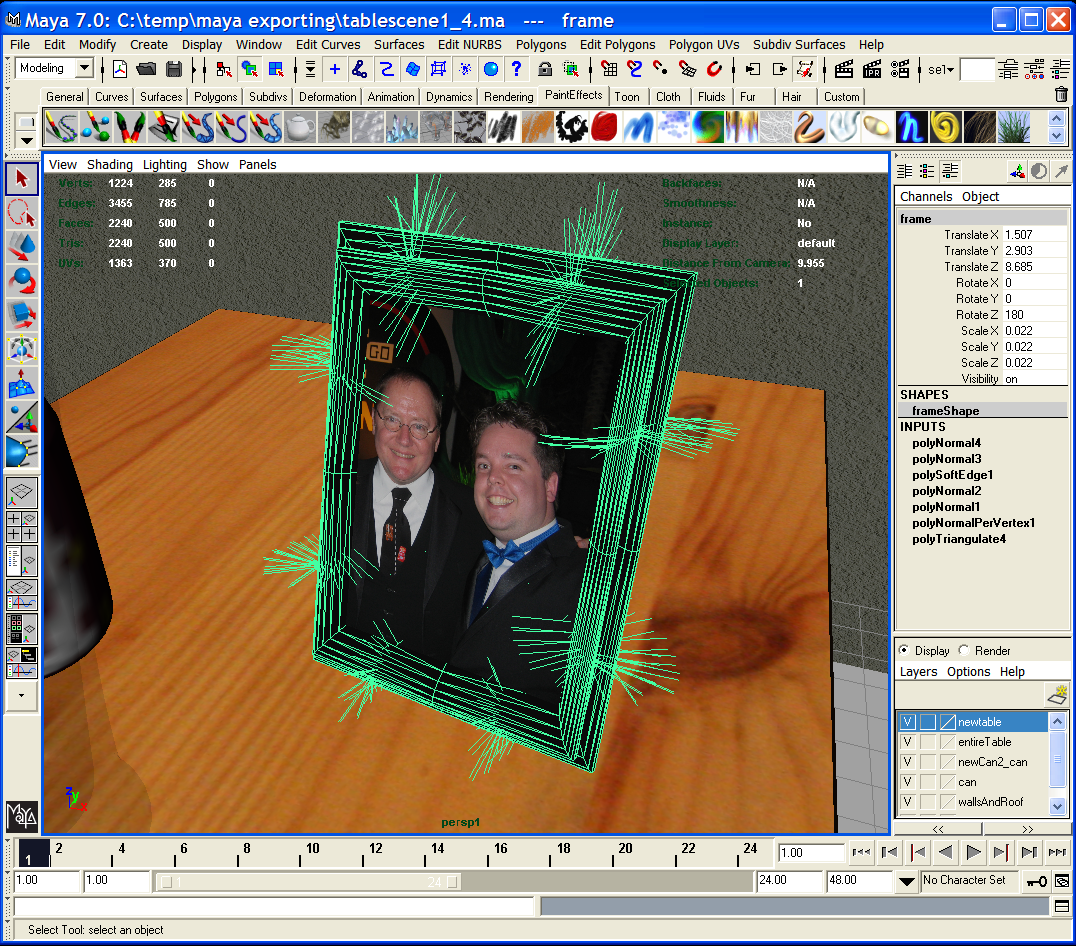This screenshot has width=1076, height=946.
Task: Click the grass brush shelf icon
Action: tap(1015, 127)
